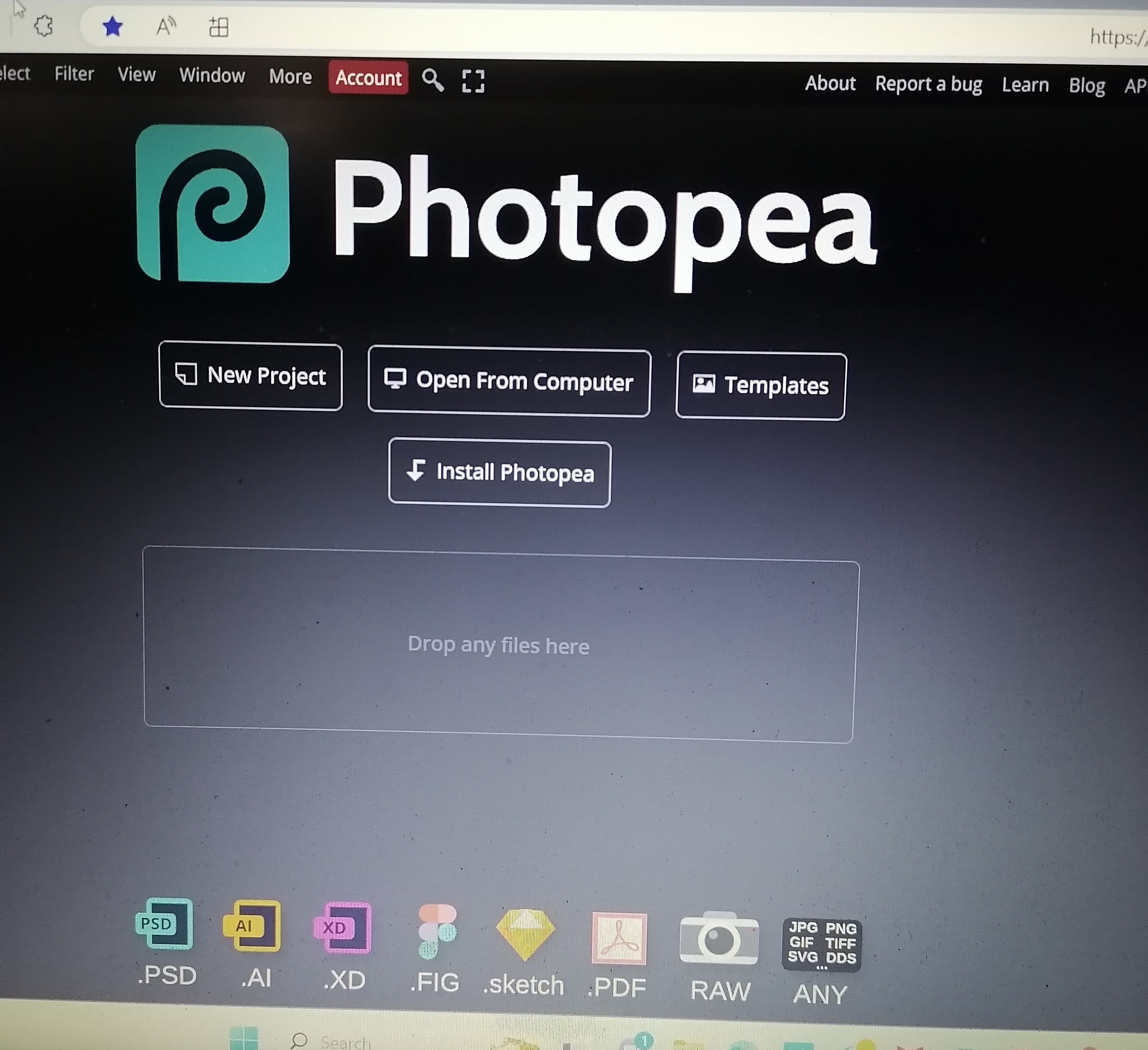
Task: Click browser Read aloud icon
Action: click(x=166, y=26)
